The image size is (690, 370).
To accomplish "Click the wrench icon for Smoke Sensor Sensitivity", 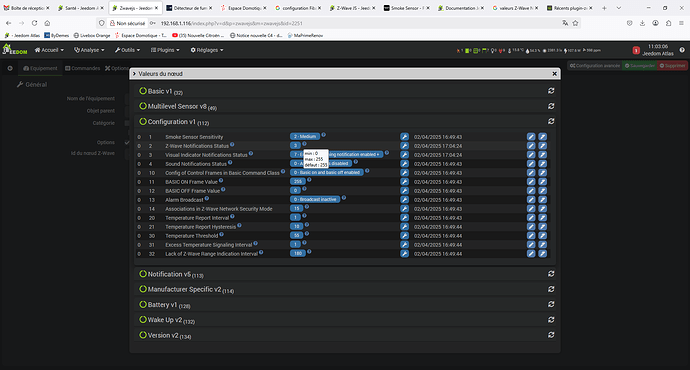I will click(x=404, y=137).
